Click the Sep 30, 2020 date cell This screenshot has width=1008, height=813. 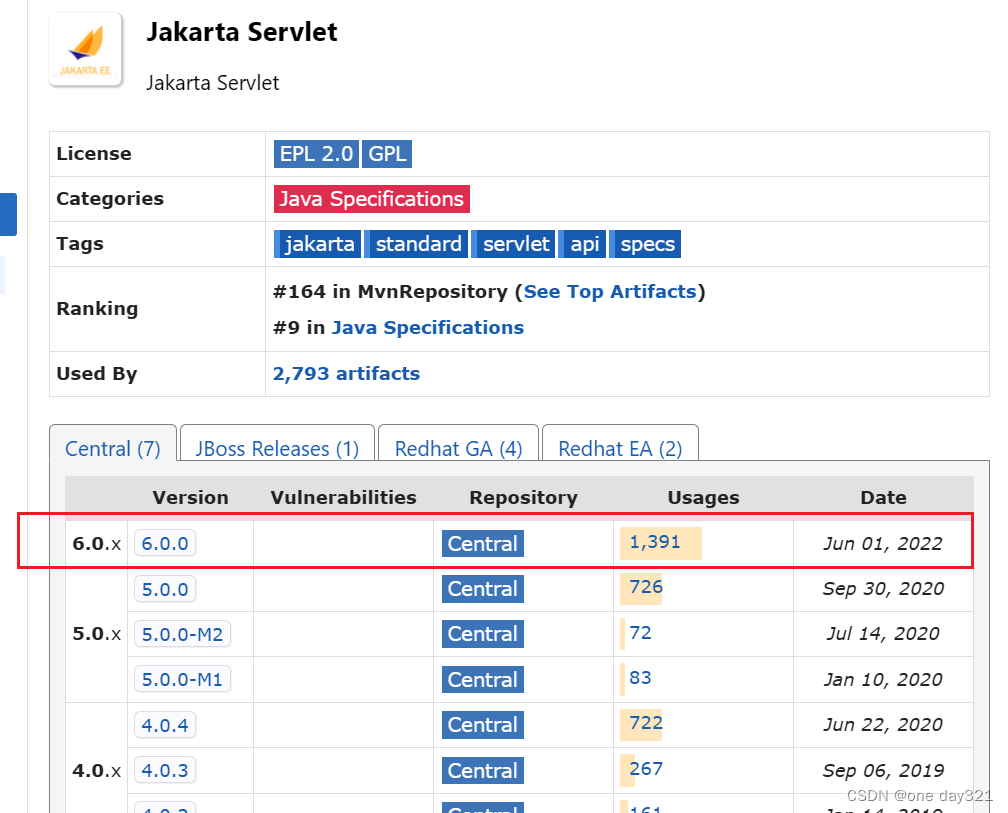coord(883,589)
